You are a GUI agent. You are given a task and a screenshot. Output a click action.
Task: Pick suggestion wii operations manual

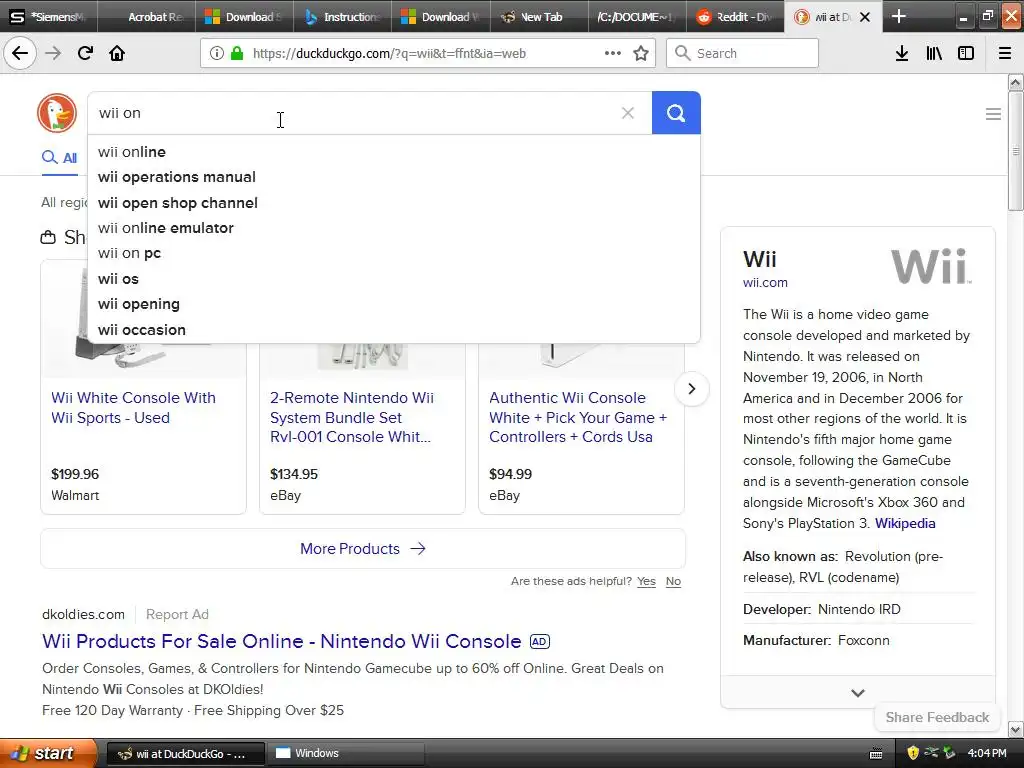tap(394, 177)
